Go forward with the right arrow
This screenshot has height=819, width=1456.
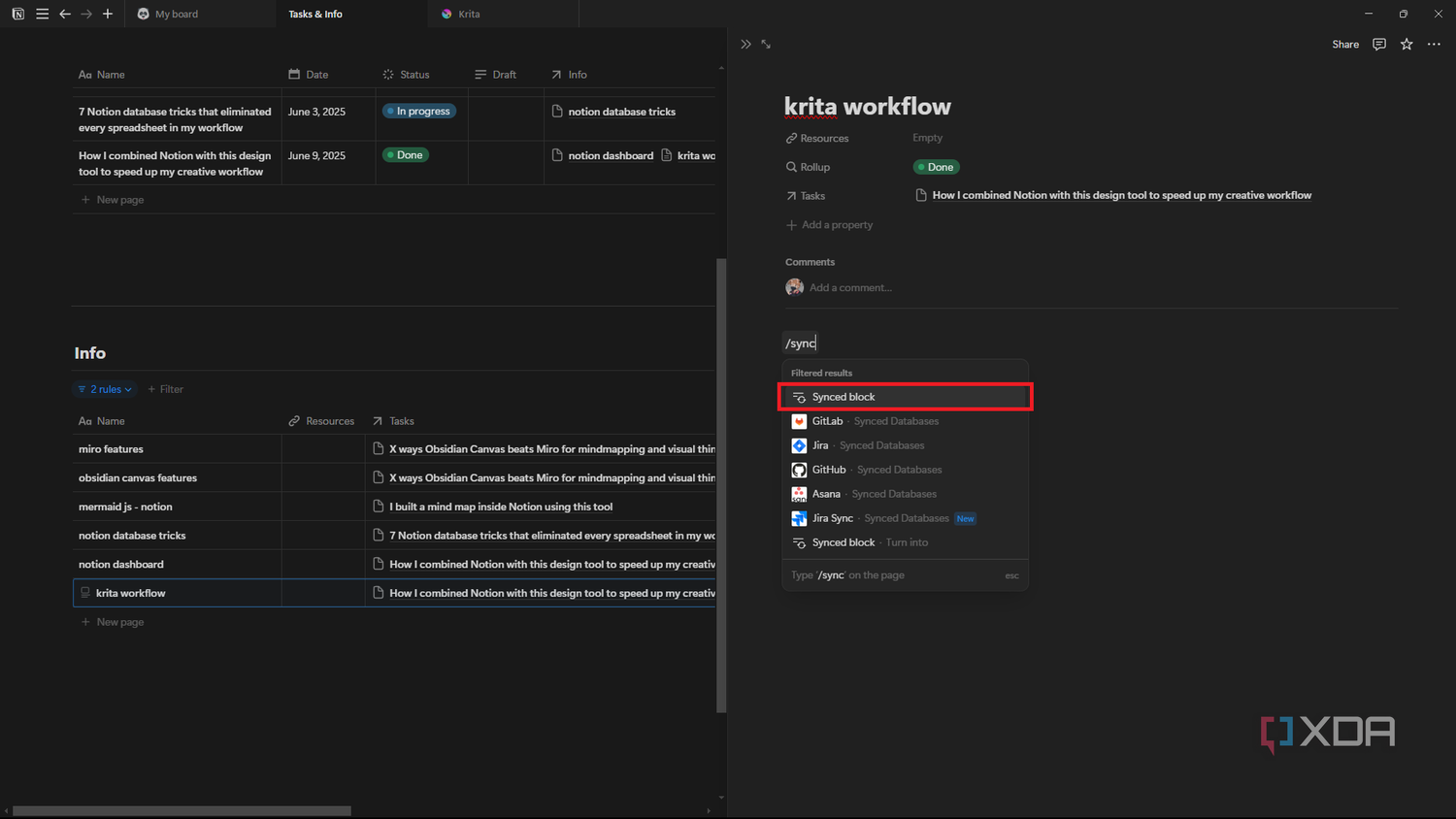click(x=86, y=14)
